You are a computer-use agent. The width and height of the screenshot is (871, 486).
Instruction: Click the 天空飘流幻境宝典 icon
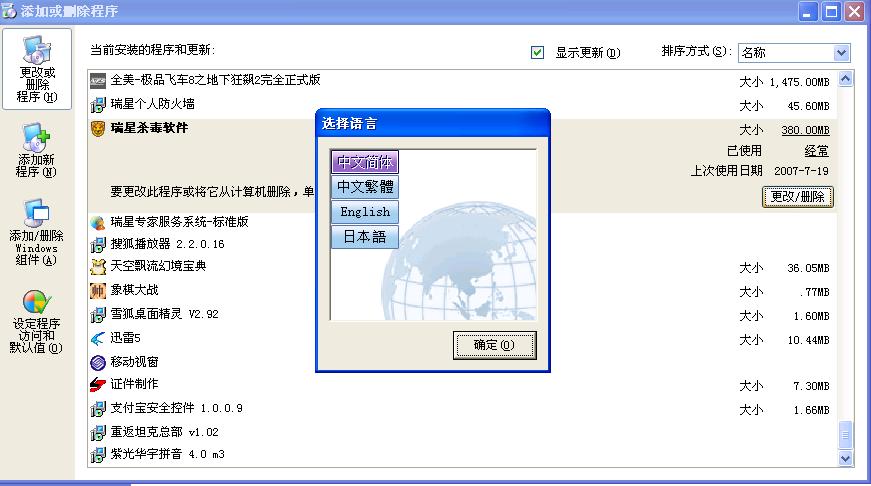(x=98, y=267)
